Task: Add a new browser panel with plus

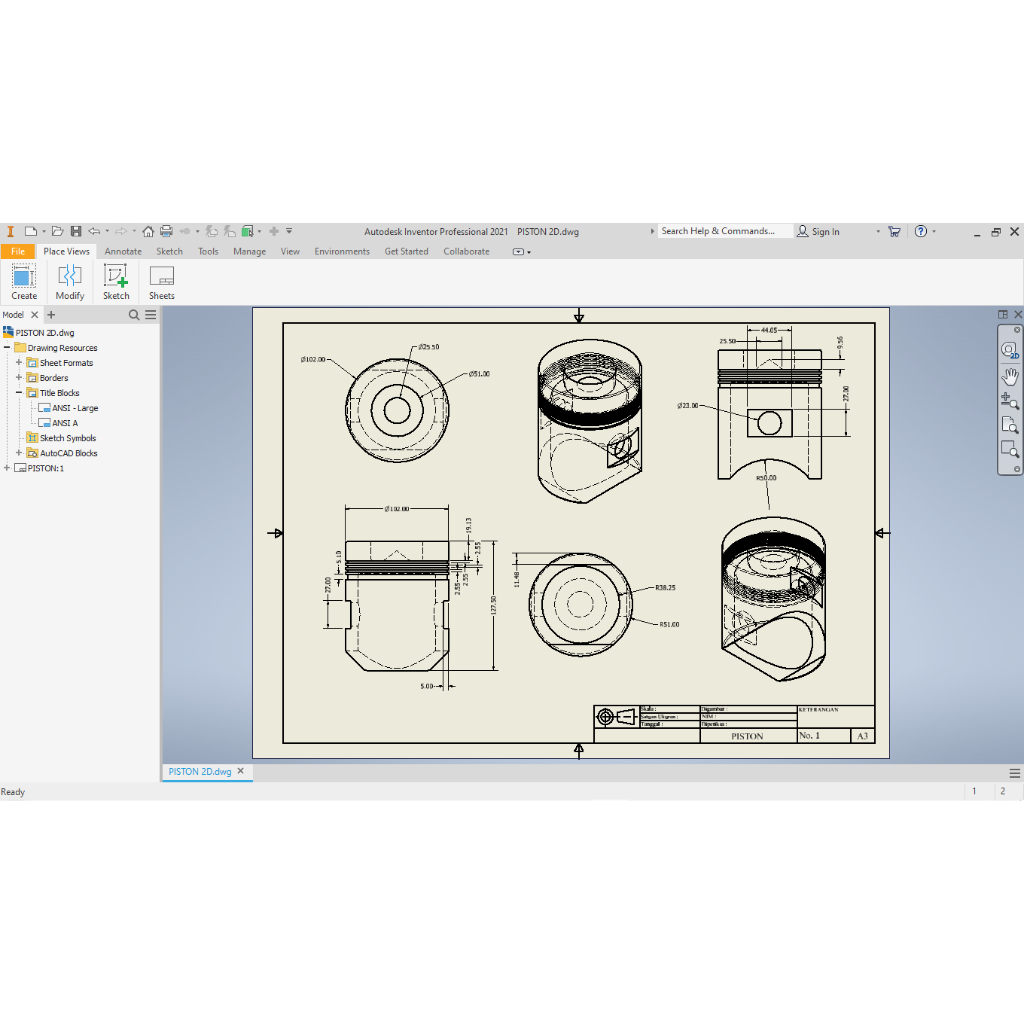Action: pos(51,315)
